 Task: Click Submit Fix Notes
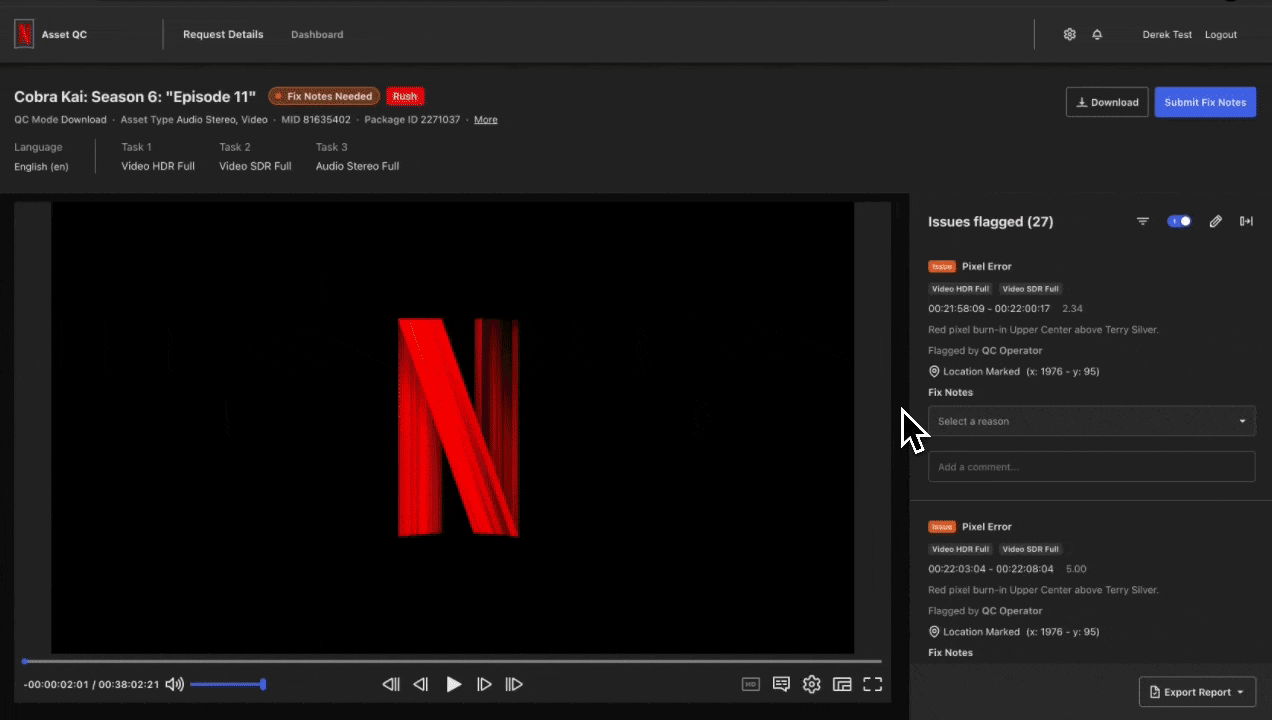[1205, 102]
